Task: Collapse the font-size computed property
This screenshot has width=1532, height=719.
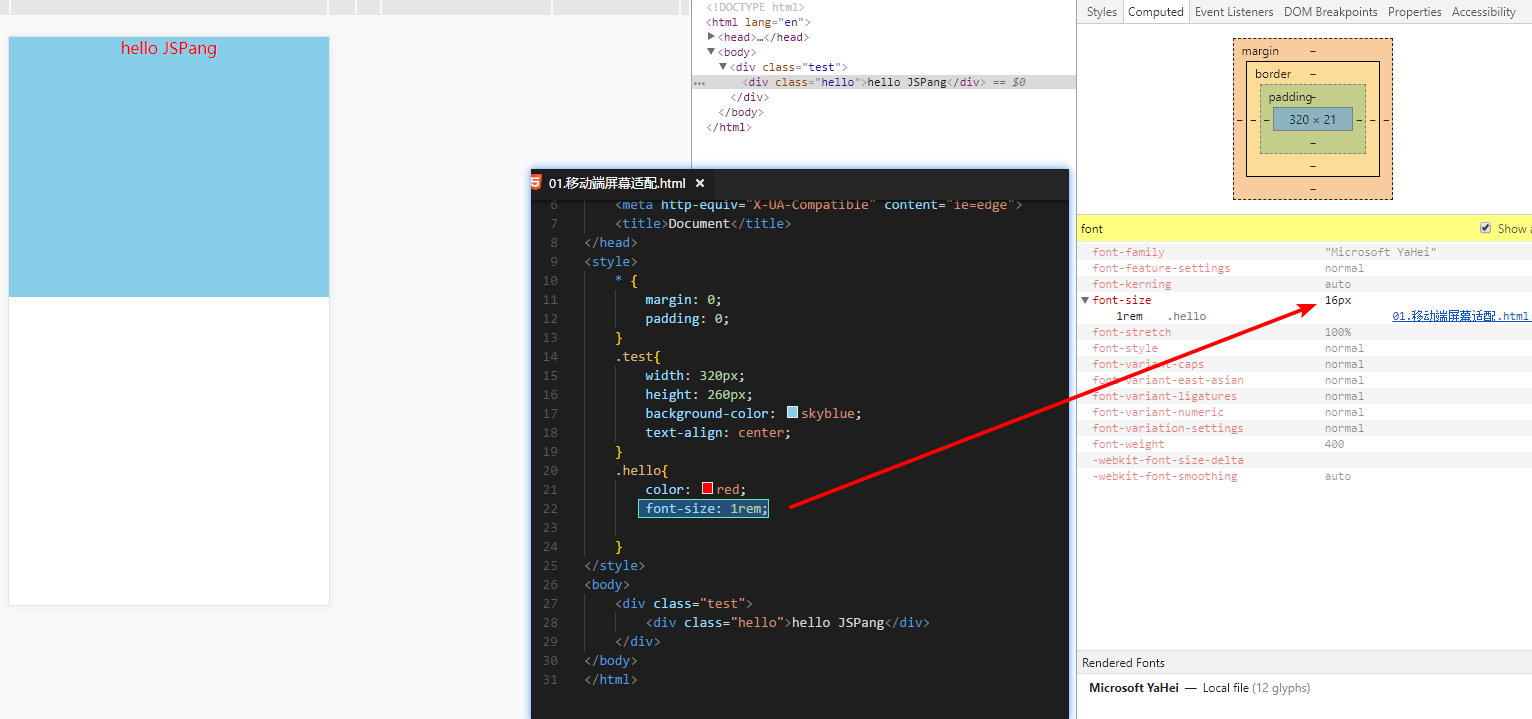Action: point(1085,300)
